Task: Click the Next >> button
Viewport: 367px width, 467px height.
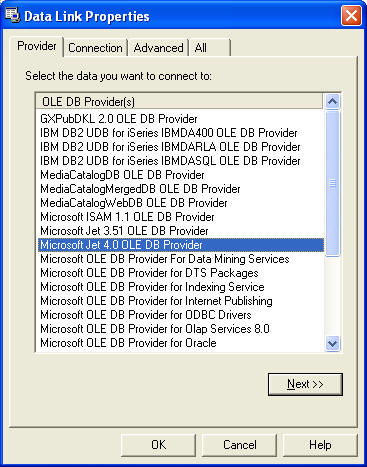Action: tap(305, 384)
